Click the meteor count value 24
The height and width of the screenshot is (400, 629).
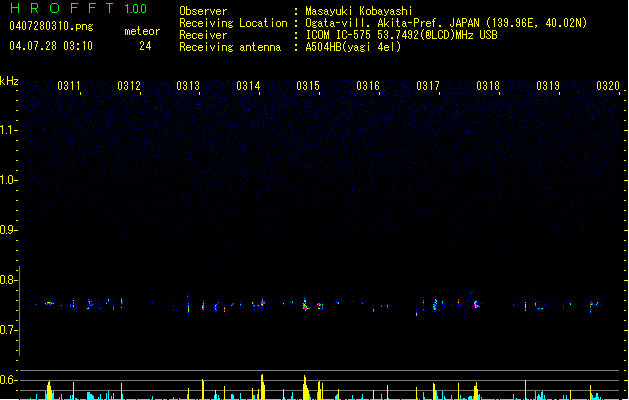pyautogui.click(x=145, y=46)
